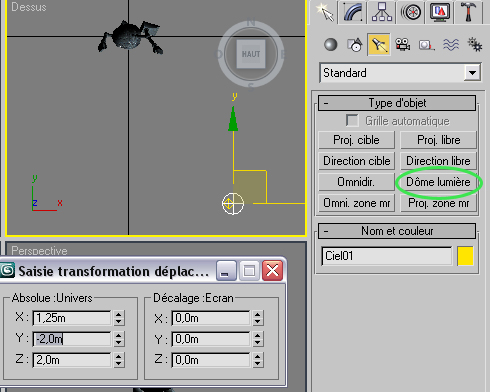Open the Display panel tab
The image size is (490, 392).
click(439, 12)
